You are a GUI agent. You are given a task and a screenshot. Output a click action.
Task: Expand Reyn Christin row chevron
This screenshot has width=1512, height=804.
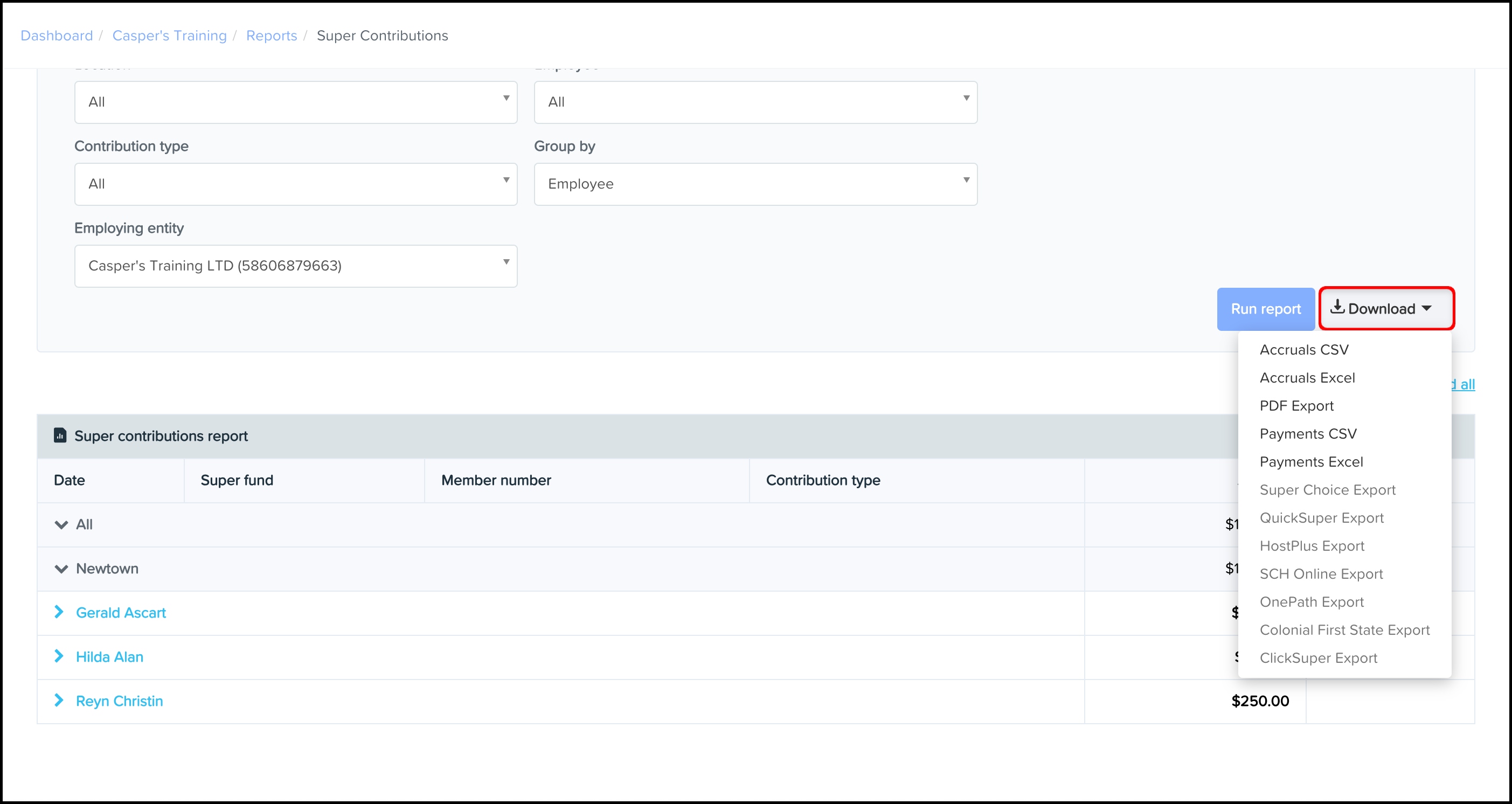click(59, 700)
